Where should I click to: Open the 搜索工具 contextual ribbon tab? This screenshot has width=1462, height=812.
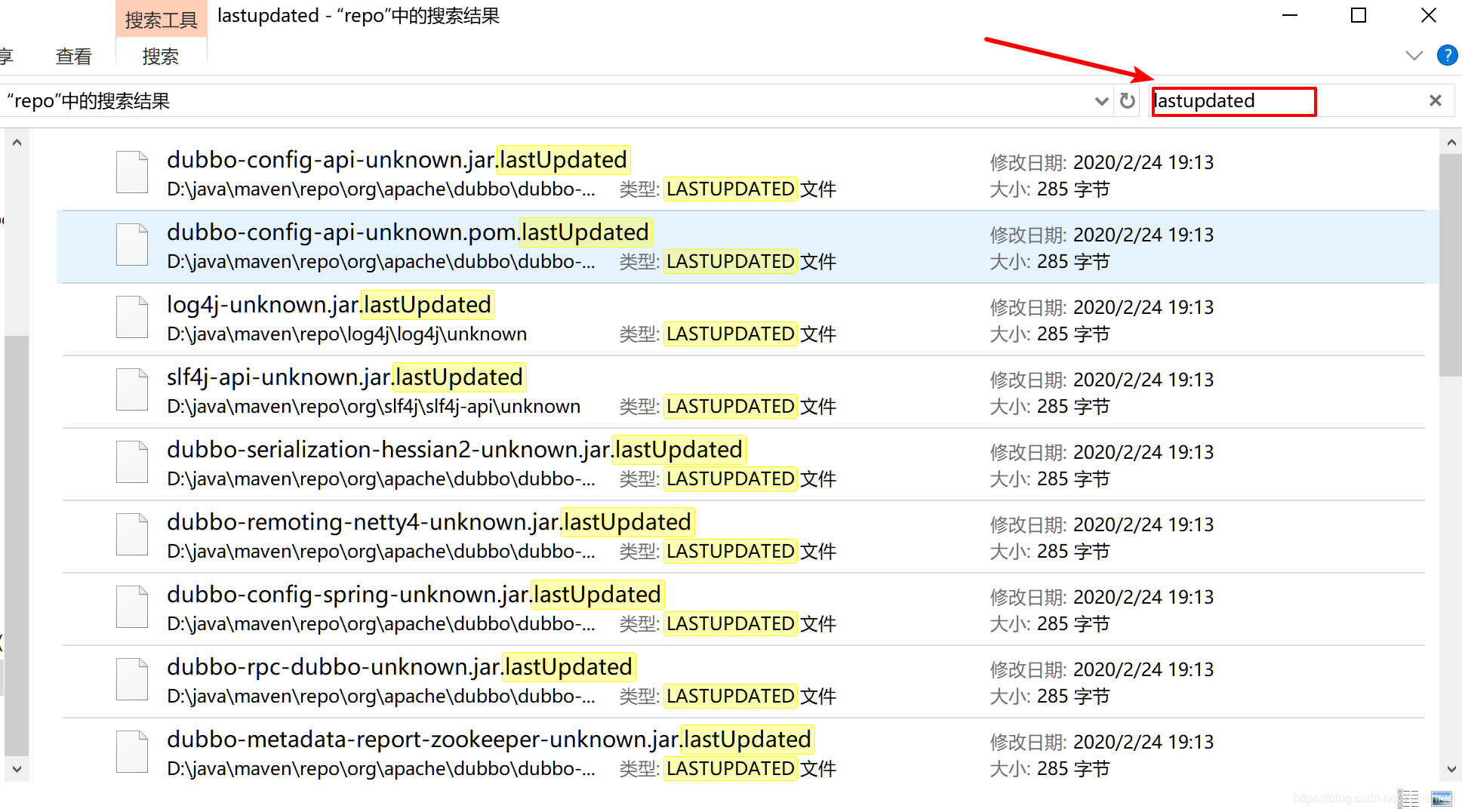161,19
